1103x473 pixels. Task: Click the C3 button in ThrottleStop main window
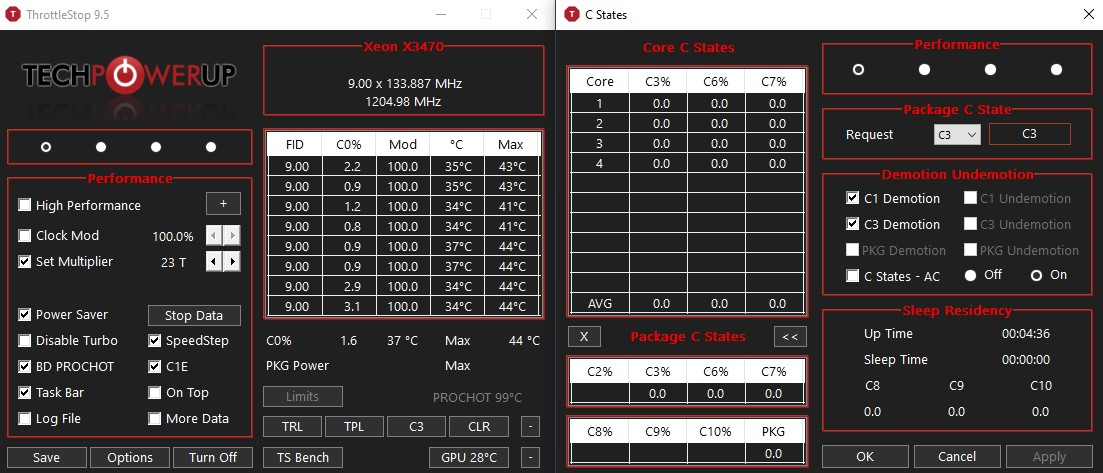coord(416,427)
